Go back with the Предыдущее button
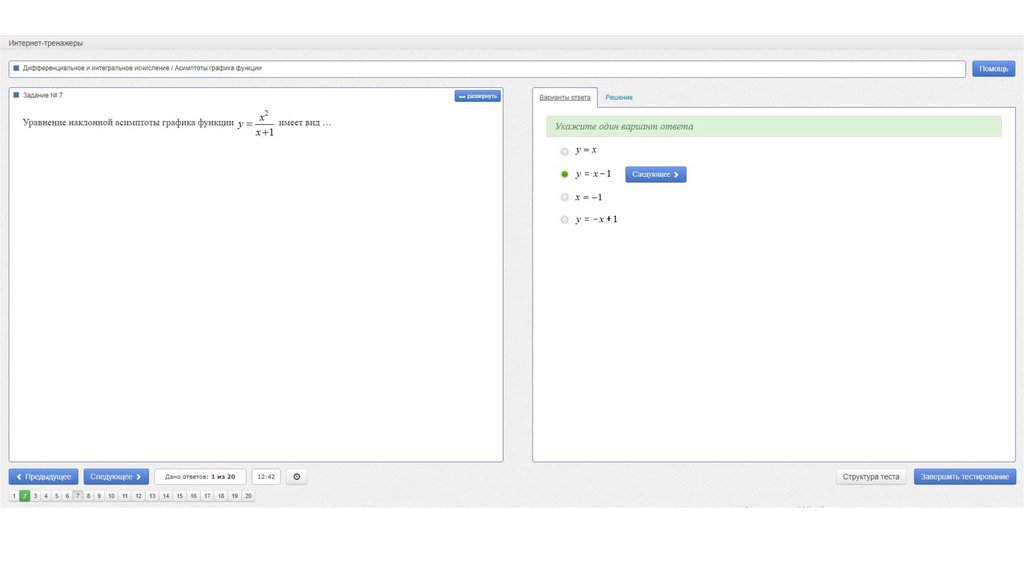 [43, 477]
